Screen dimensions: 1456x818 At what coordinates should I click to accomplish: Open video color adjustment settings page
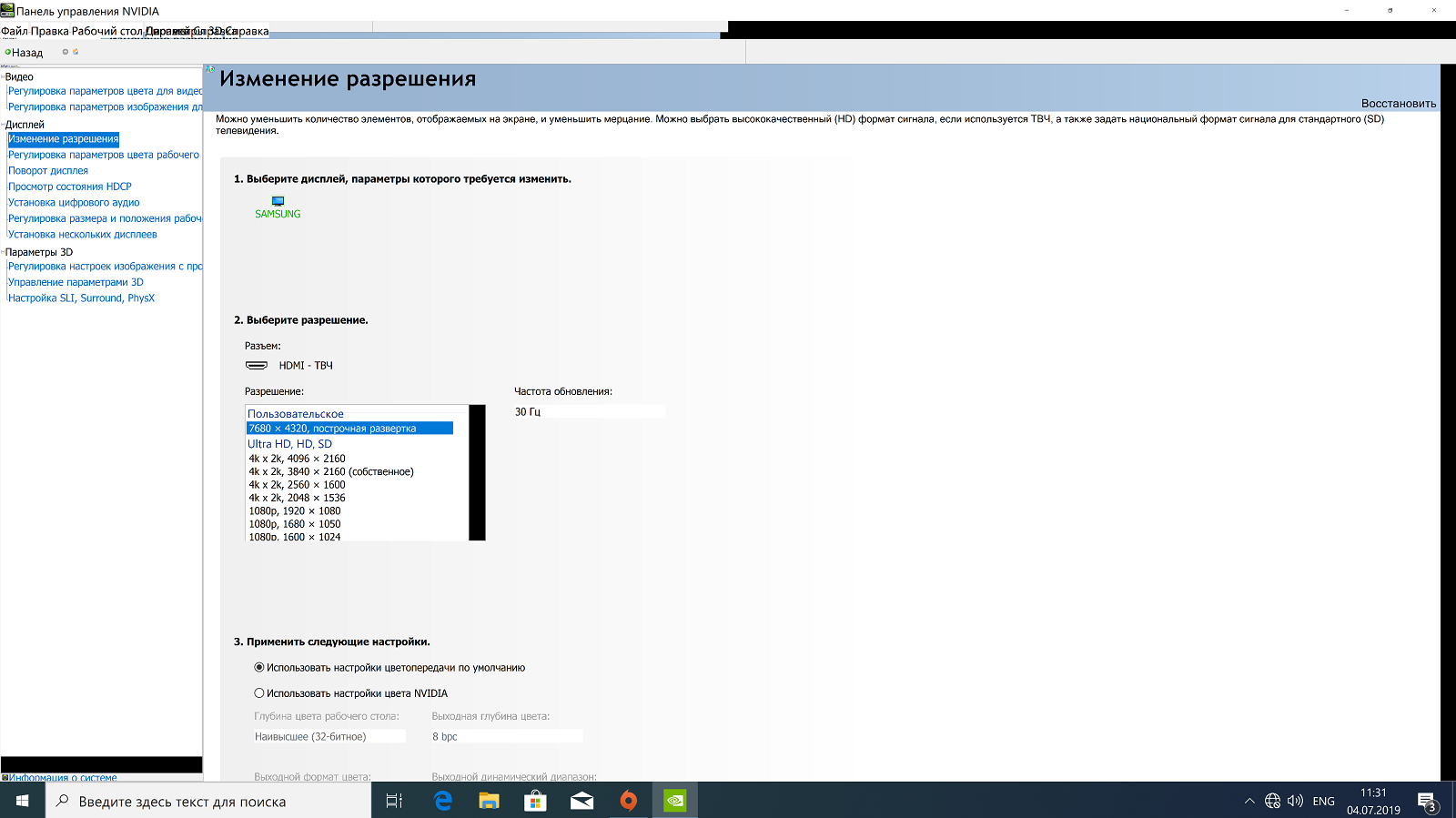click(106, 91)
